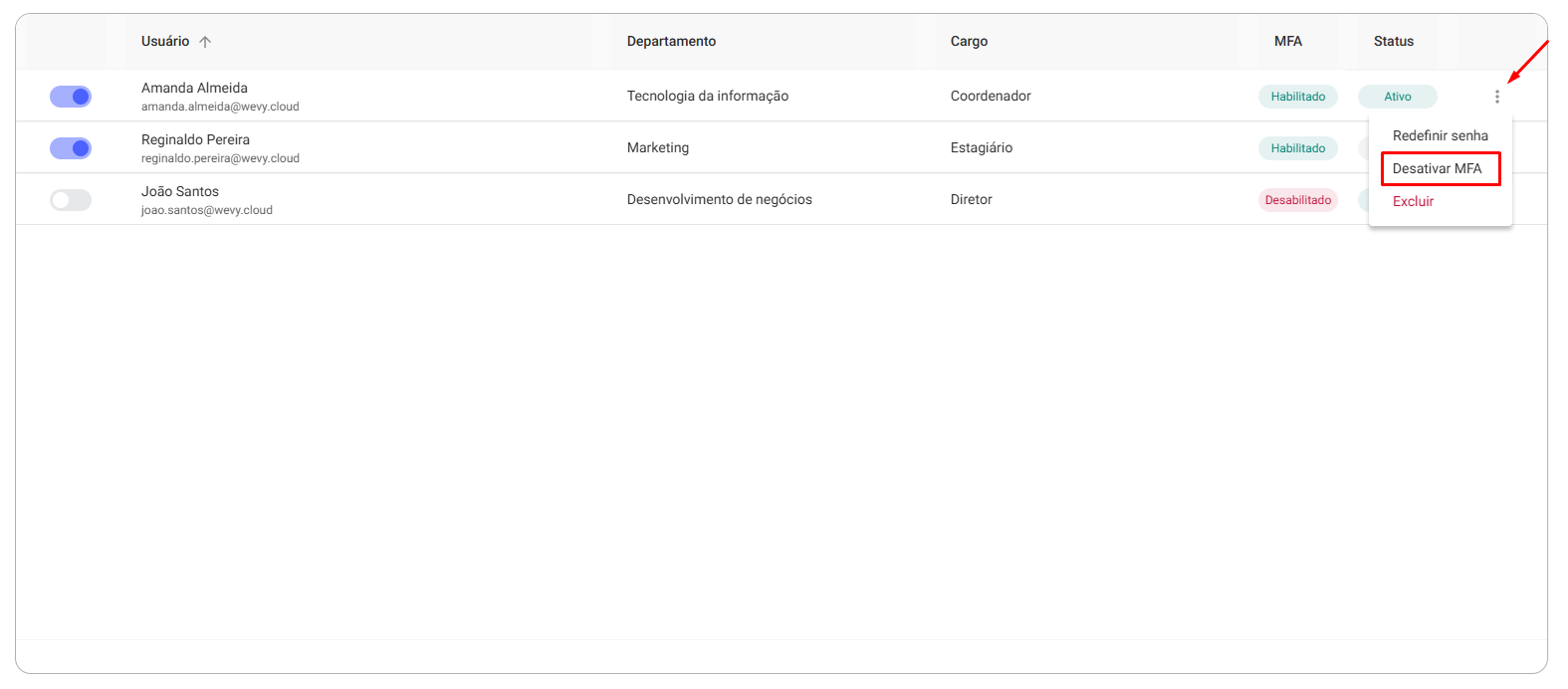Image resolution: width=1568 pixels, height=689 pixels.
Task: Disable Reginaldo Pereira's user switch
Action: click(71, 148)
